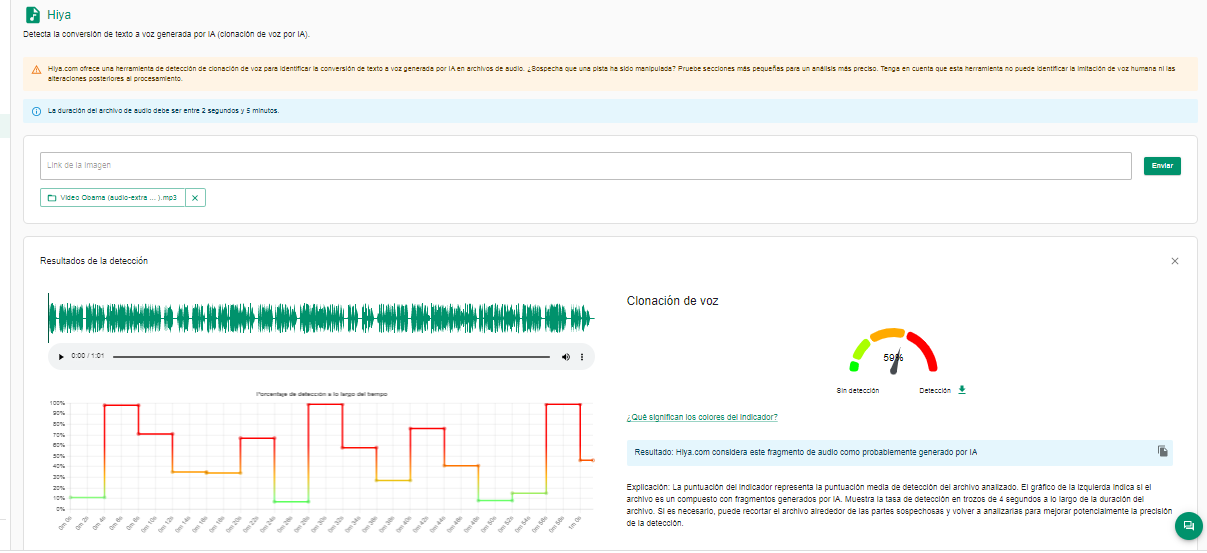
Task: Click the 'Resultado: Hiya.com considera' result message
Action: coord(806,453)
